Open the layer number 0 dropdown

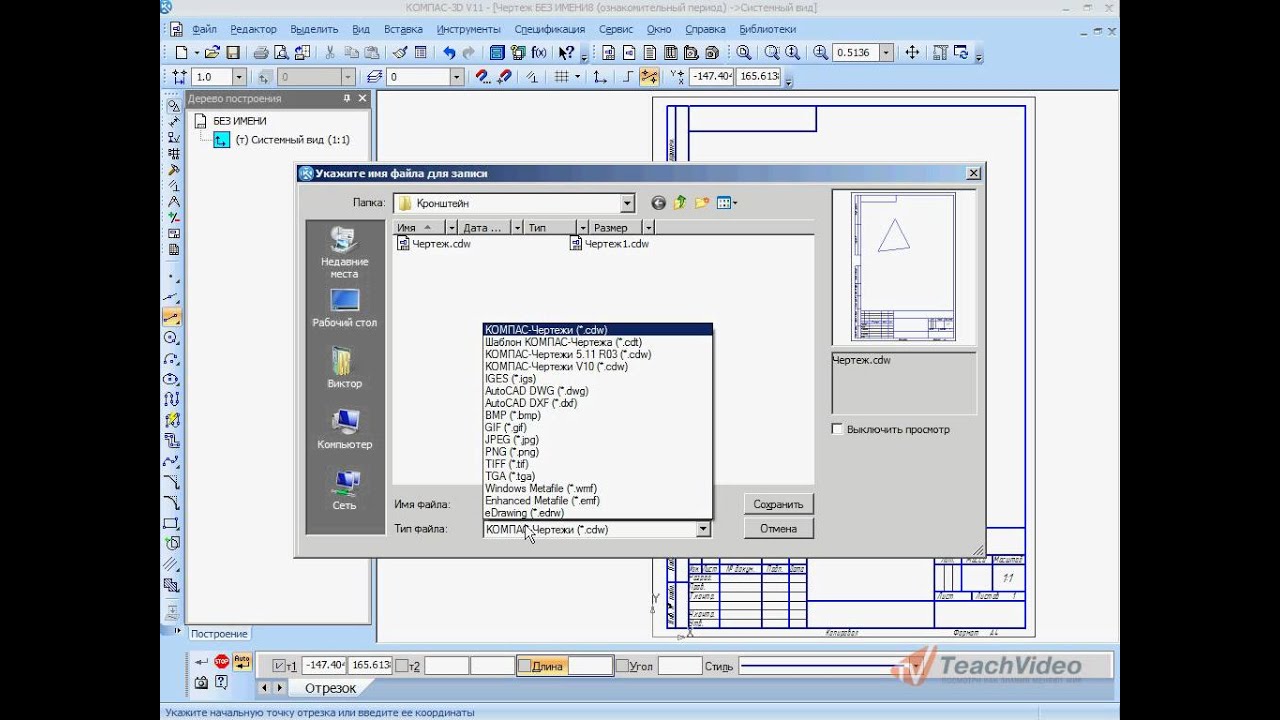[457, 76]
